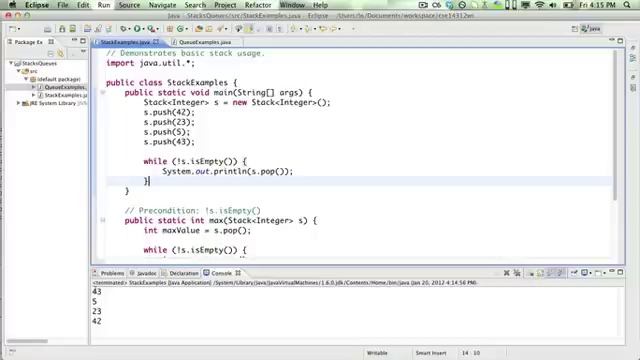The width and height of the screenshot is (640, 360).
Task: Open the Navigate menu
Action: pos(162,5)
